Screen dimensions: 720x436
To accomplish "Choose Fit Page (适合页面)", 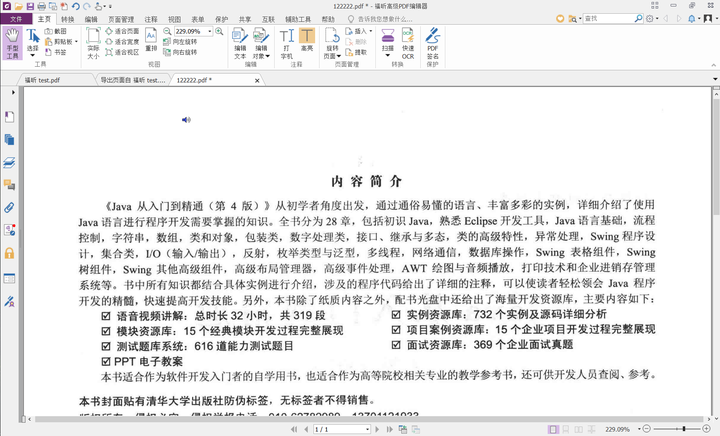I will click(122, 31).
